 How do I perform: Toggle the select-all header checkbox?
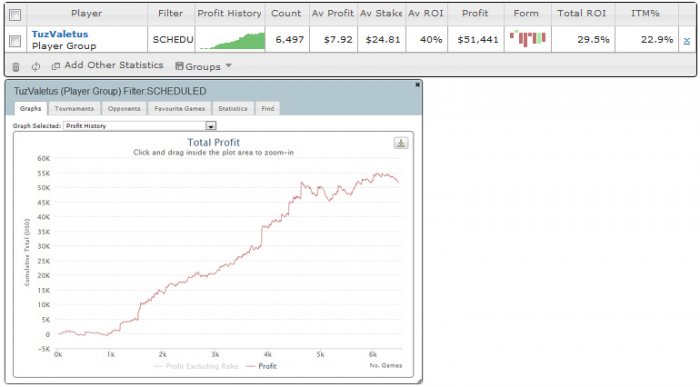[x=15, y=15]
